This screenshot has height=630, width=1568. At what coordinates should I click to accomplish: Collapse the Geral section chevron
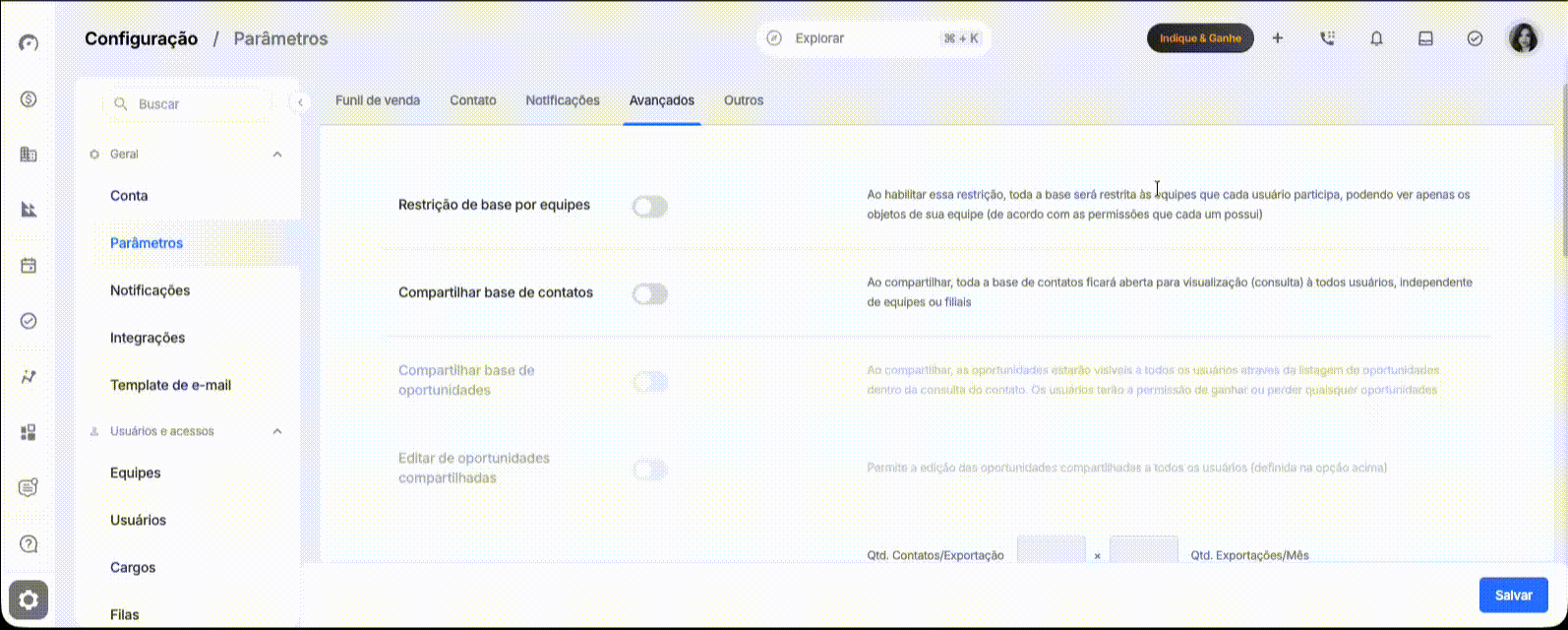pyautogui.click(x=277, y=155)
